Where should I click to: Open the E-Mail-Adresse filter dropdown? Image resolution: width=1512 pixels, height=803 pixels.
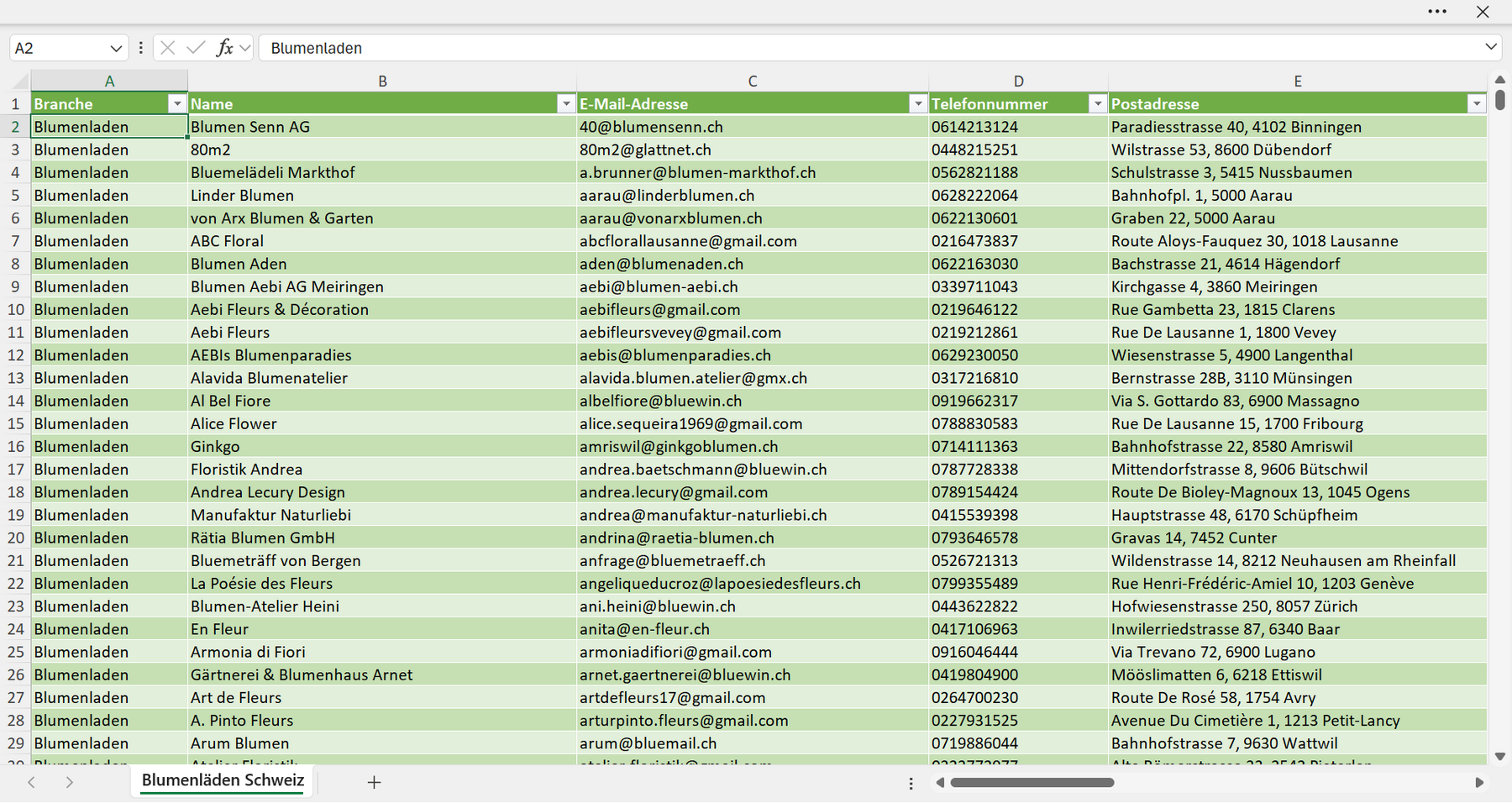pos(918,103)
